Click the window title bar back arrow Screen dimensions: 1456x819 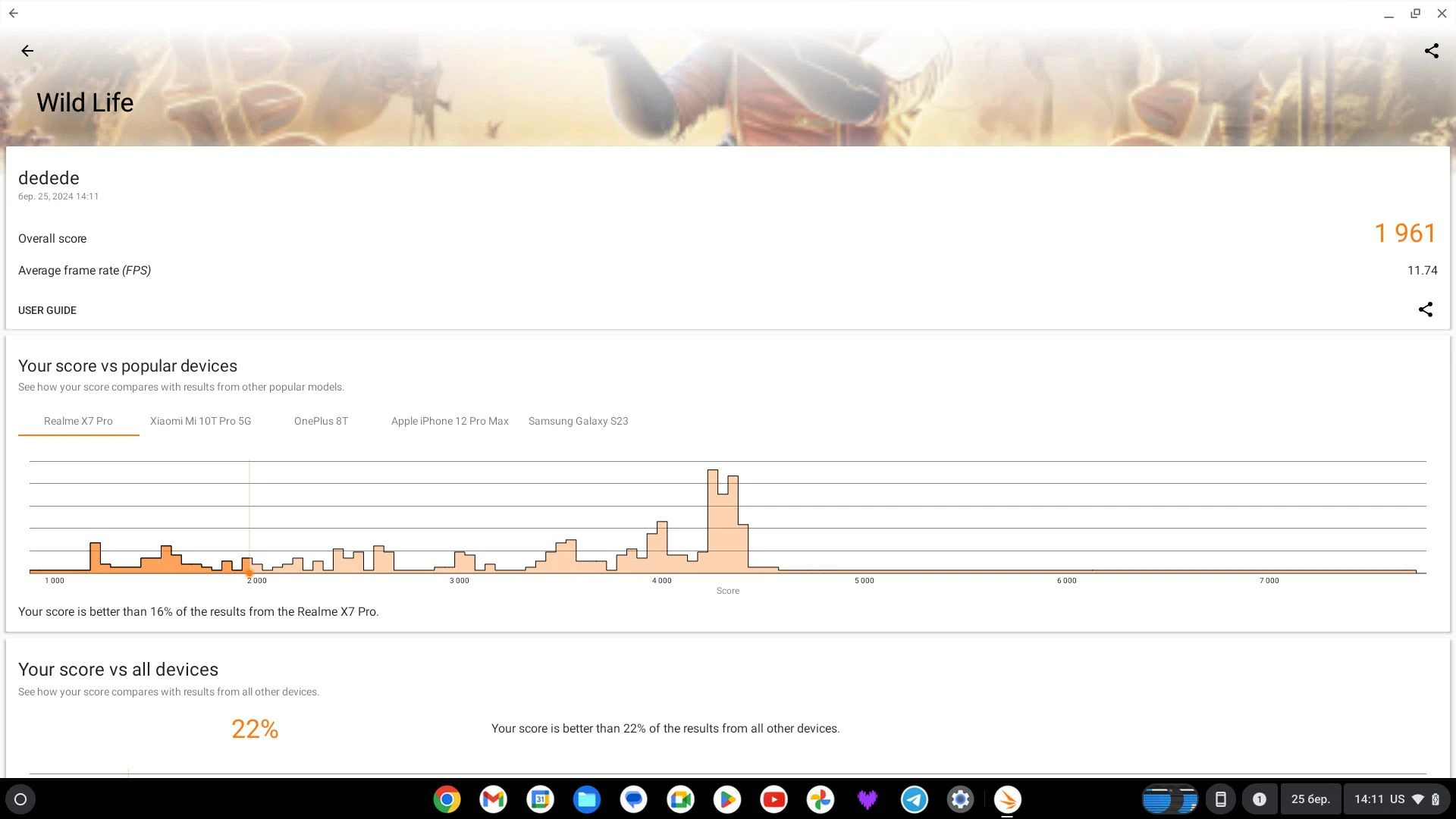pos(14,13)
